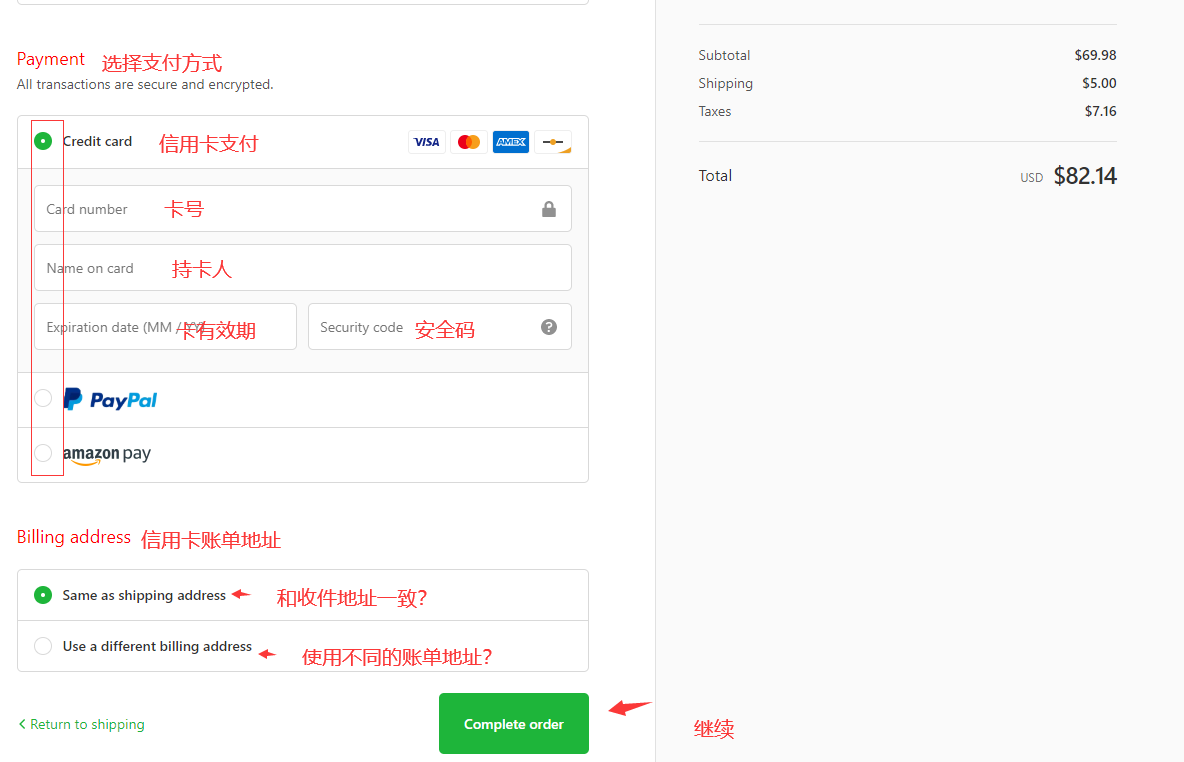
Task: Click the Complete order button
Action: (x=513, y=723)
